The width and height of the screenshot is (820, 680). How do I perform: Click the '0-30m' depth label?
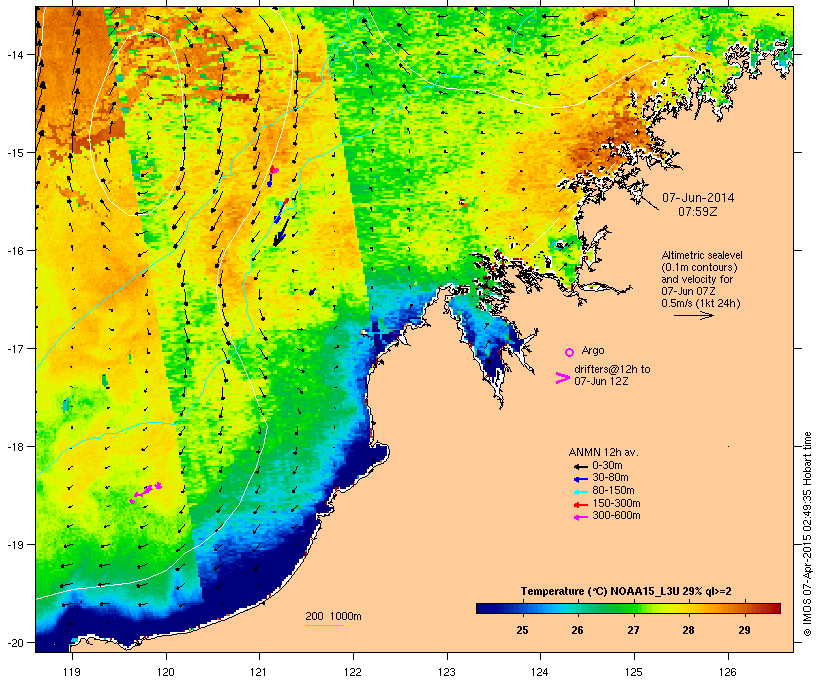[x=607, y=466]
